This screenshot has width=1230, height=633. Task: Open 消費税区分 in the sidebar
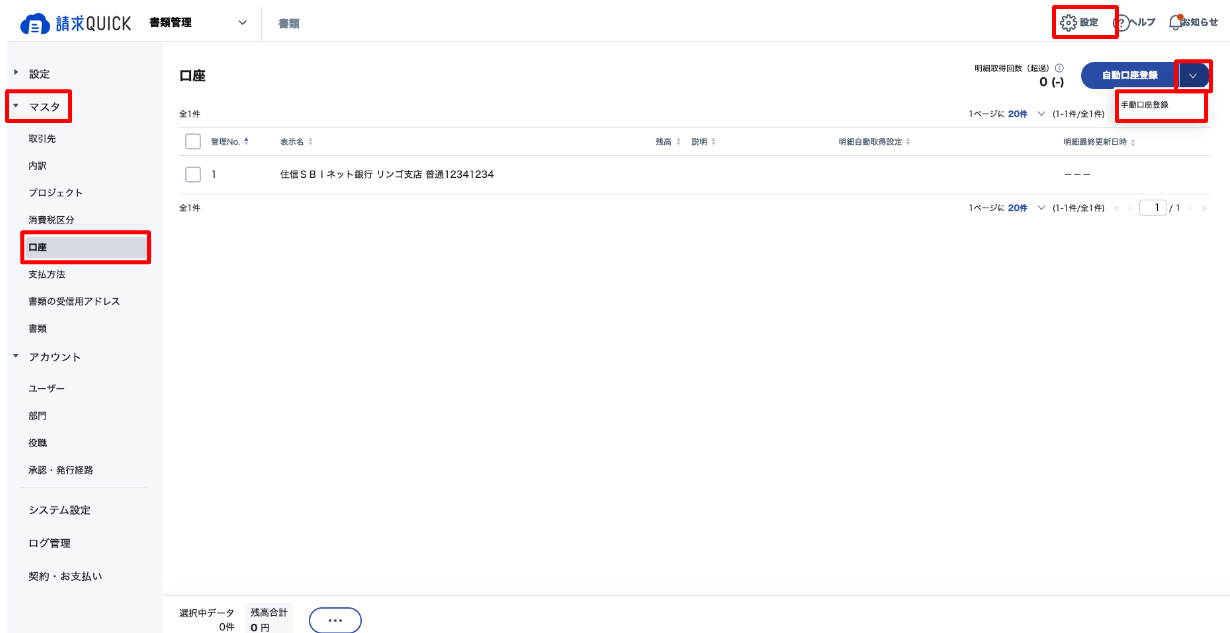pos(51,220)
